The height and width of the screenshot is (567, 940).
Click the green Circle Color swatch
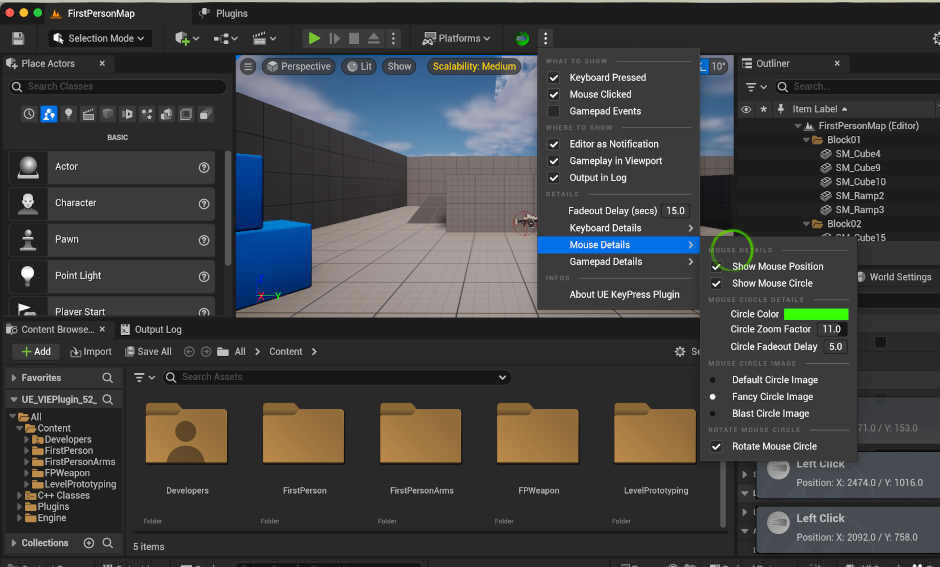[x=815, y=314]
